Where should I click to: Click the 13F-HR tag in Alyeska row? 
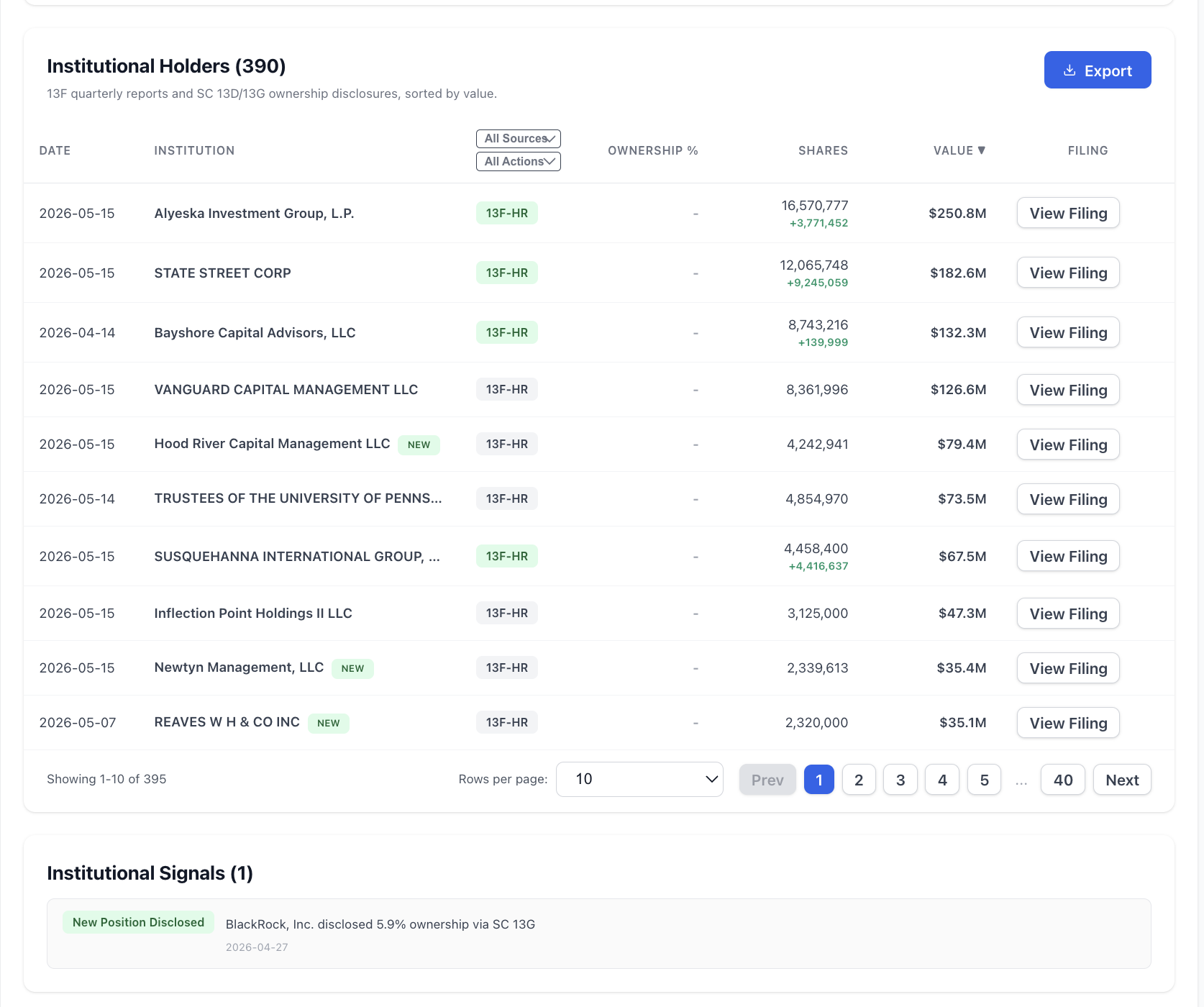507,213
